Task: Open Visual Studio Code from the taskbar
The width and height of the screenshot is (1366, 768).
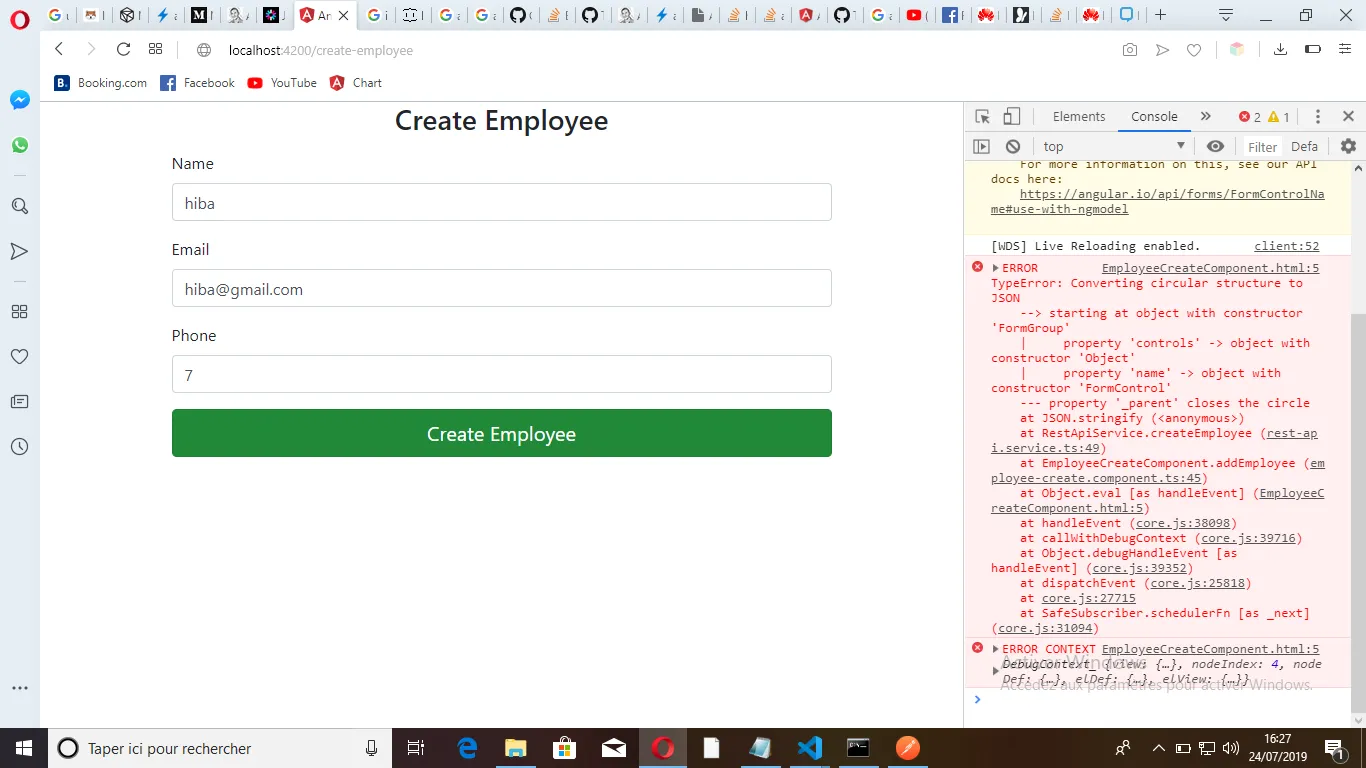Action: (x=810, y=748)
